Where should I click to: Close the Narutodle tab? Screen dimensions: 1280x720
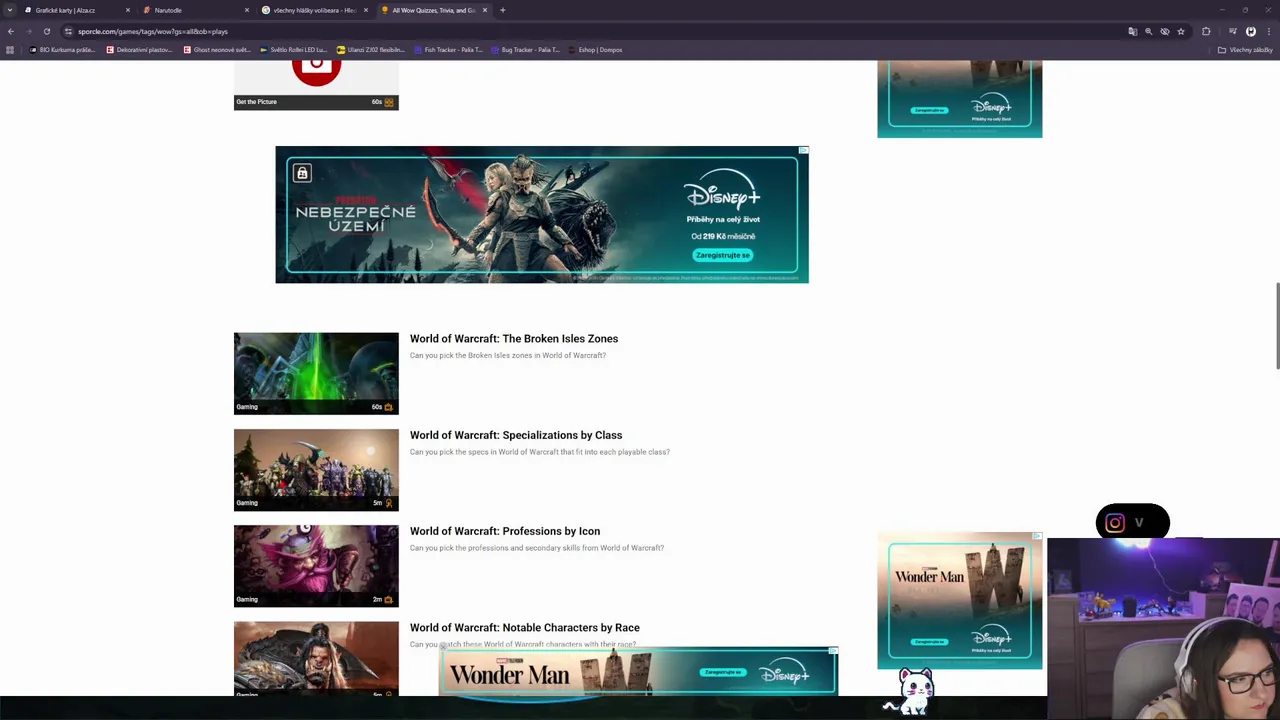247,10
